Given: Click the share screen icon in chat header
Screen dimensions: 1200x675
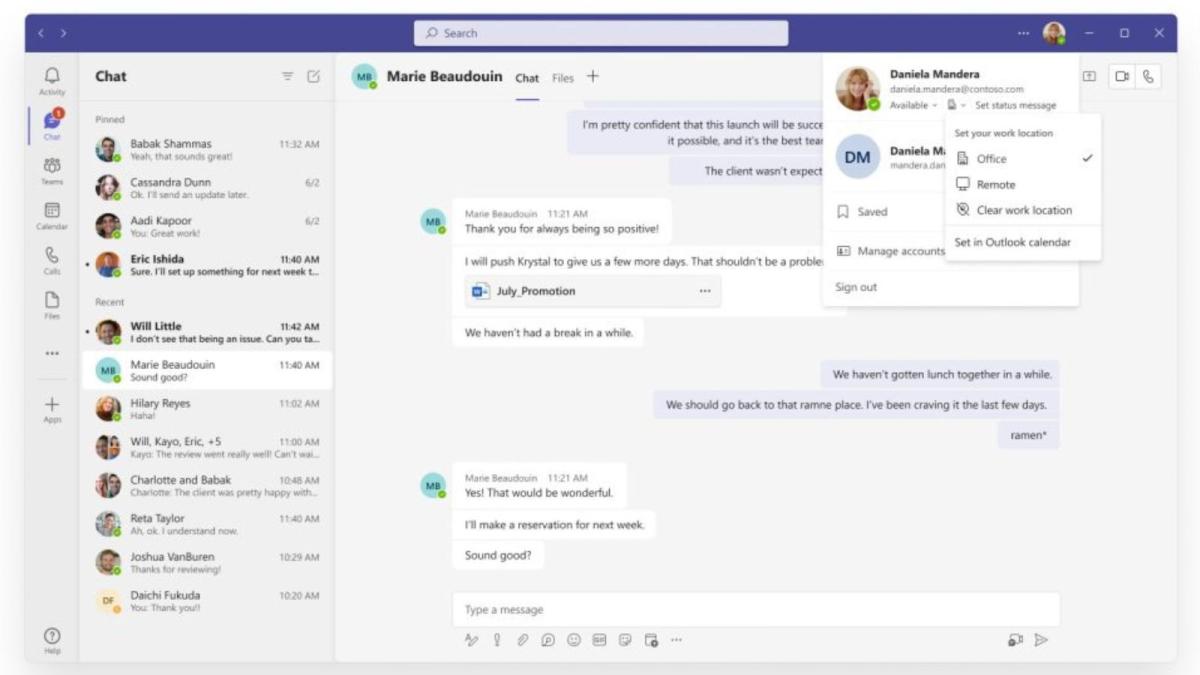Looking at the screenshot, I should click(x=1090, y=76).
